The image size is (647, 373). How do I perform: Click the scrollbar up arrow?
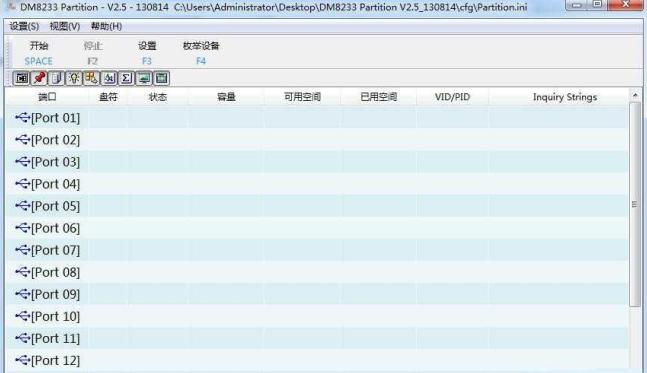tap(635, 95)
